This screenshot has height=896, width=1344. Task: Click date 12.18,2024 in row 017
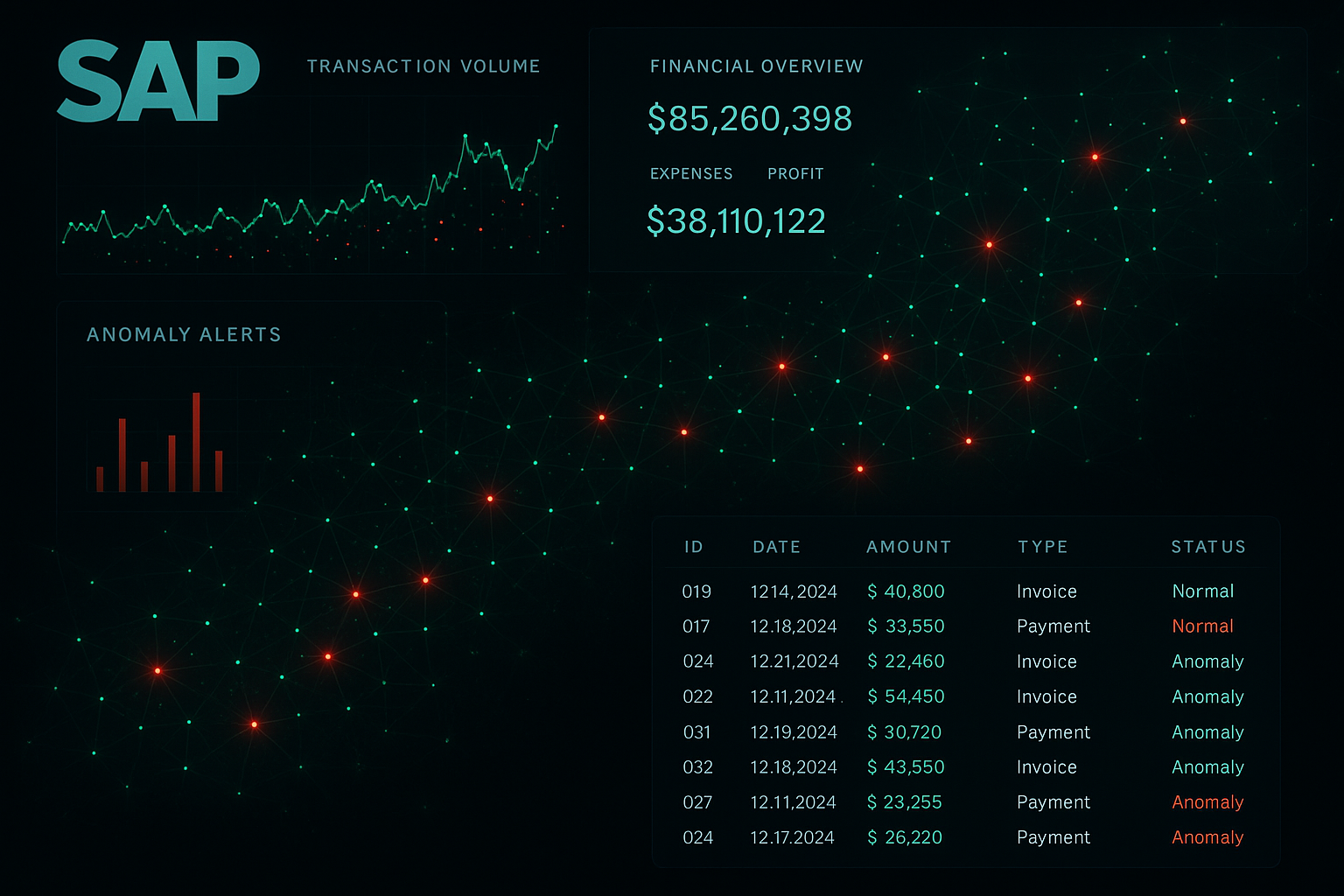(x=794, y=626)
